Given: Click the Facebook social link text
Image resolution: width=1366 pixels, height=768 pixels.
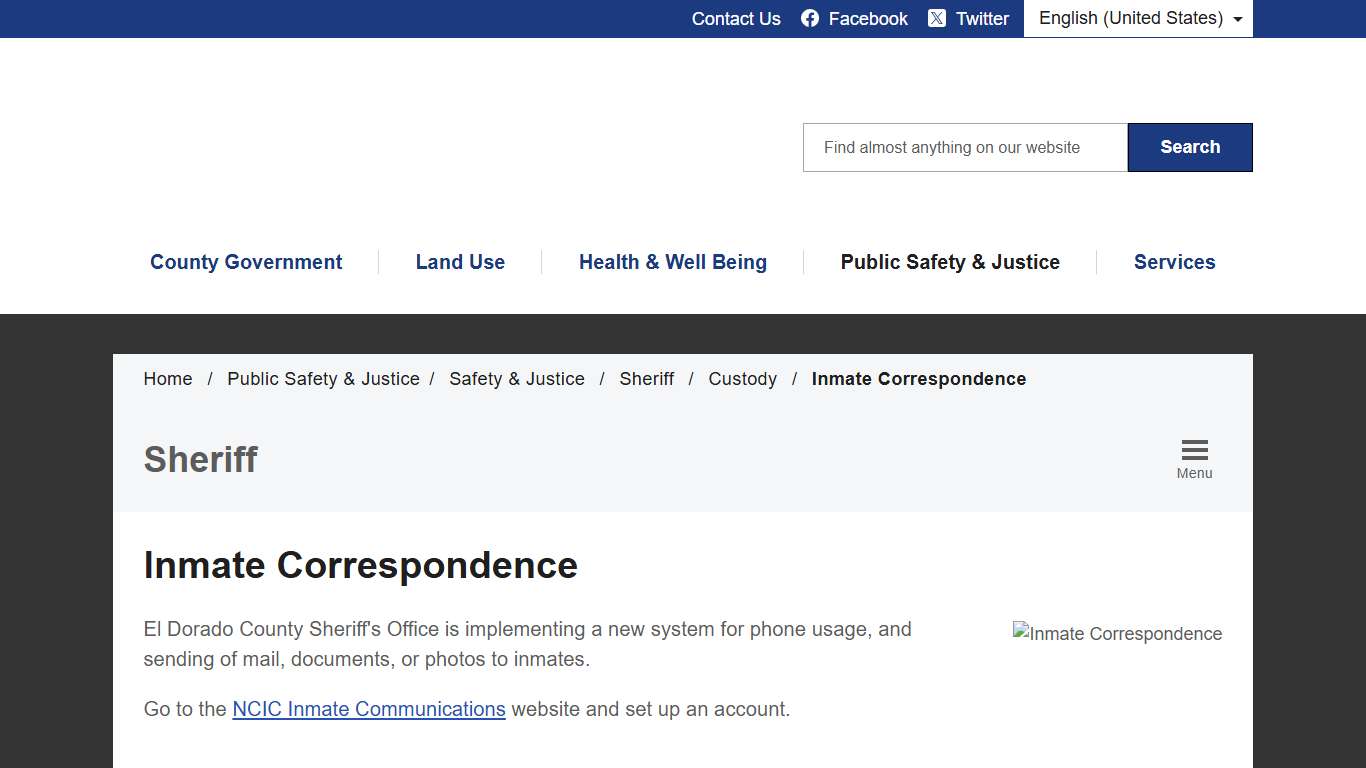Looking at the screenshot, I should tap(868, 18).
